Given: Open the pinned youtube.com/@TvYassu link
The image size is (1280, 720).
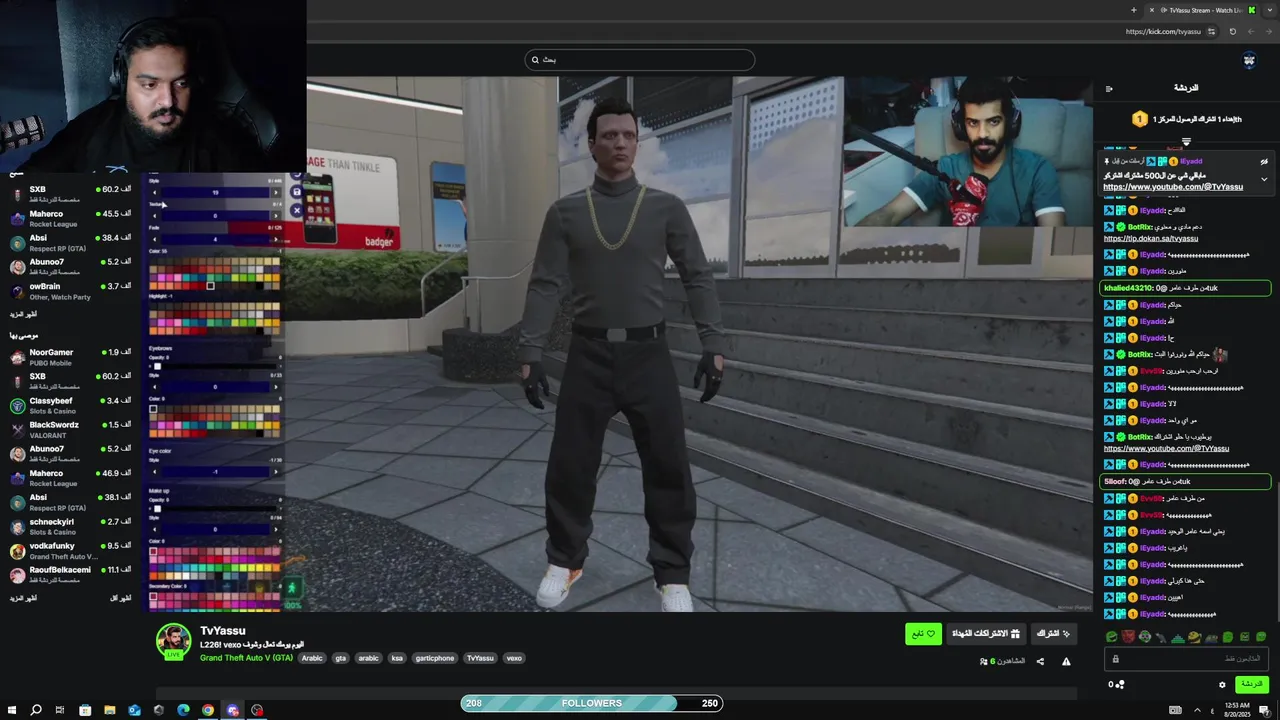Looking at the screenshot, I should [1173, 187].
